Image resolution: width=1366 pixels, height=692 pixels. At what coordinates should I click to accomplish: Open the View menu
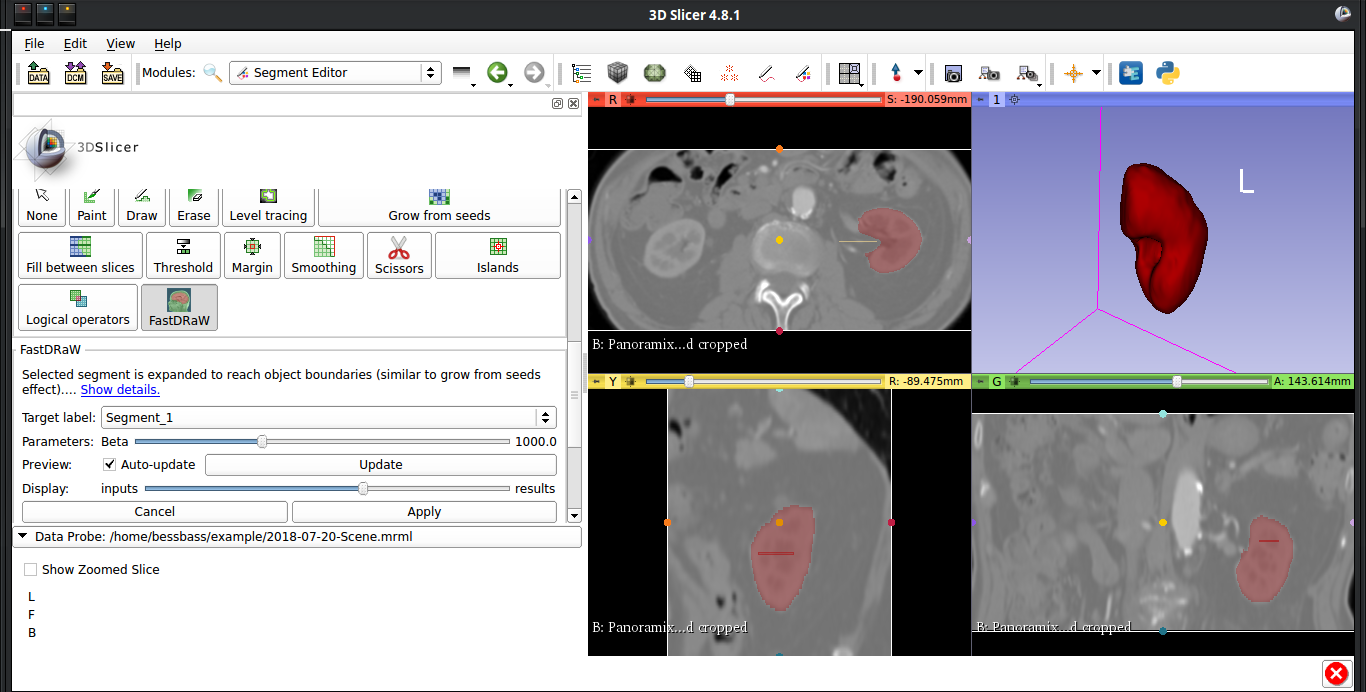120,43
